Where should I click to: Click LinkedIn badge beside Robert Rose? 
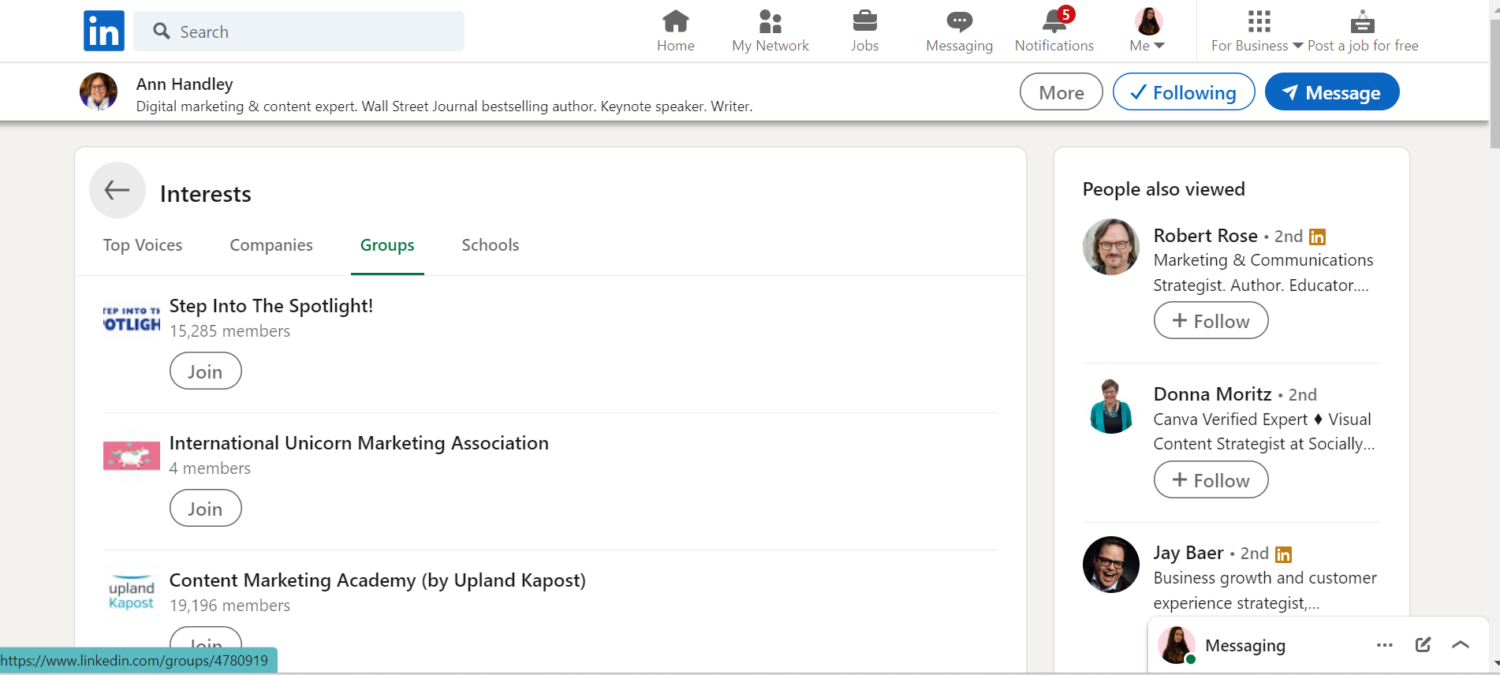click(x=1317, y=237)
